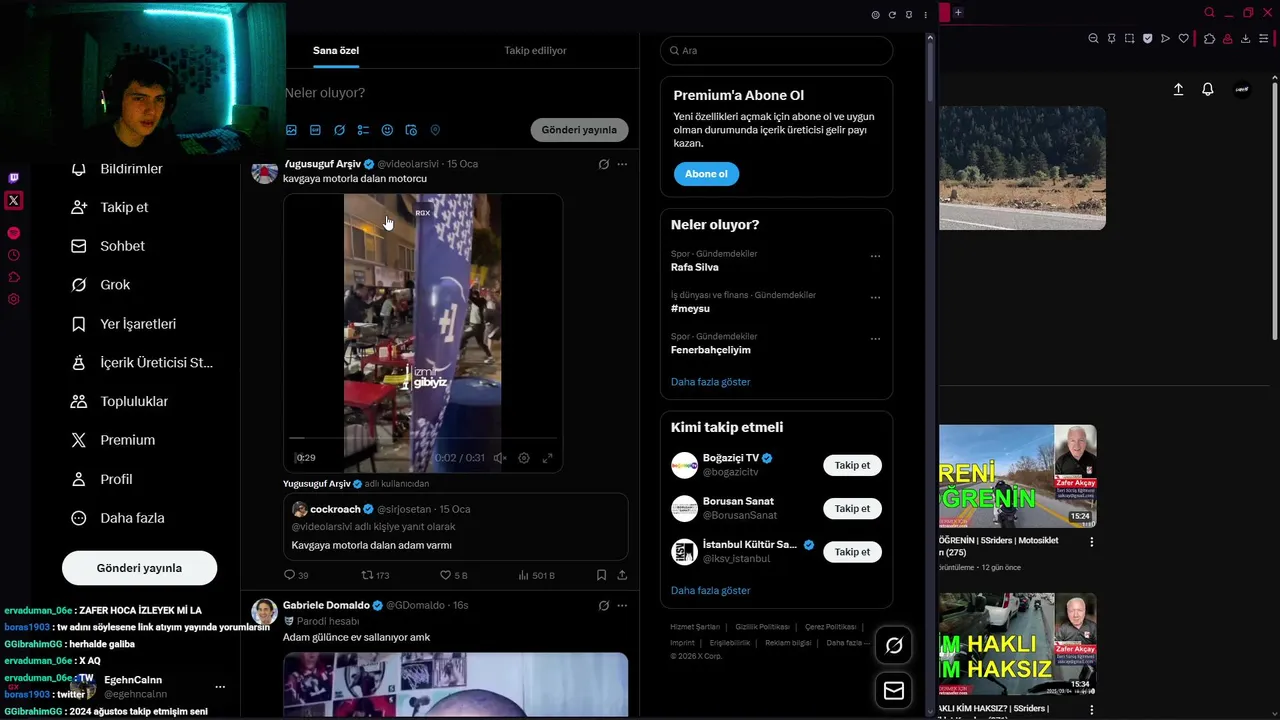Screen dimensions: 1280x720
Task: Open Topluluklar communities
Action: (x=120, y=401)
